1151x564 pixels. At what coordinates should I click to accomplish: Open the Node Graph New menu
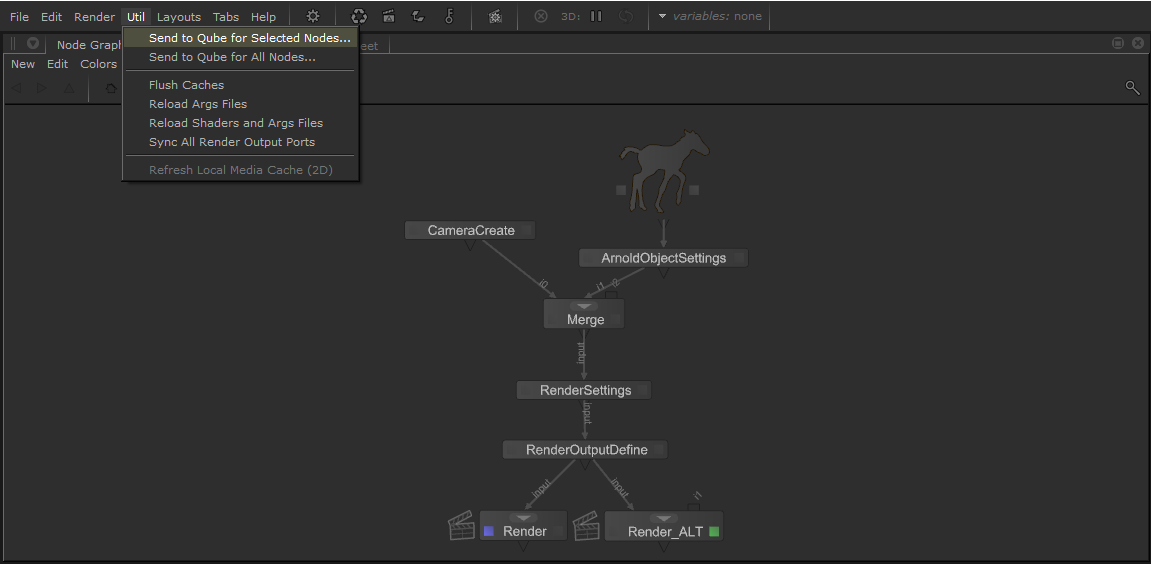(23, 64)
